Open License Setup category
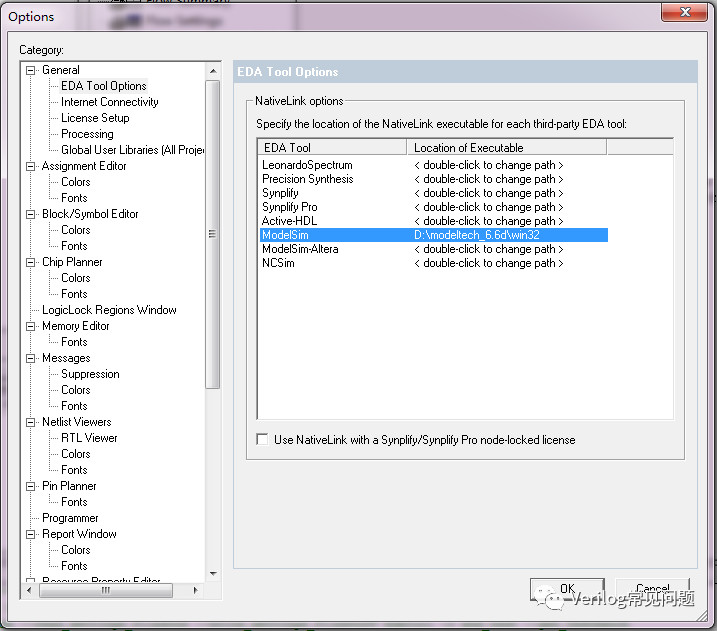This screenshot has height=631, width=717. tap(95, 118)
